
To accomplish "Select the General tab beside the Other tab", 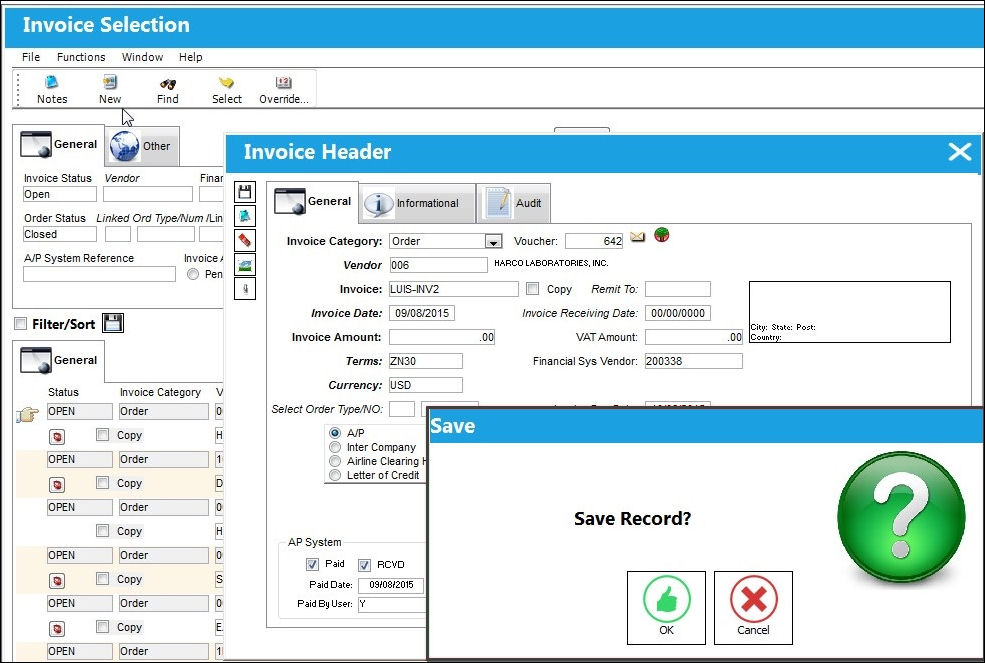I will 59,145.
